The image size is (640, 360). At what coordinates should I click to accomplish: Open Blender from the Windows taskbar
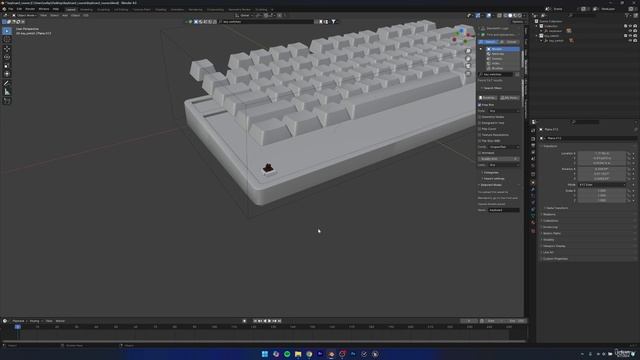coord(331,354)
